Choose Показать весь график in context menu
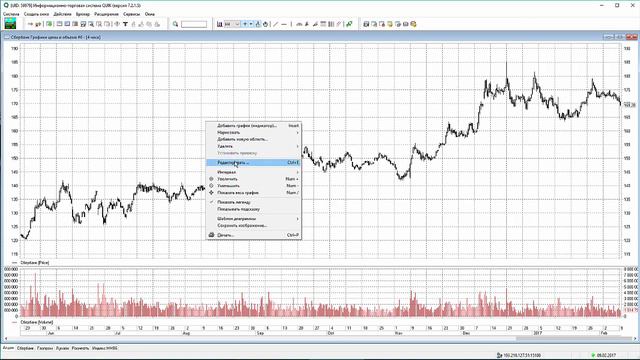 254,193
